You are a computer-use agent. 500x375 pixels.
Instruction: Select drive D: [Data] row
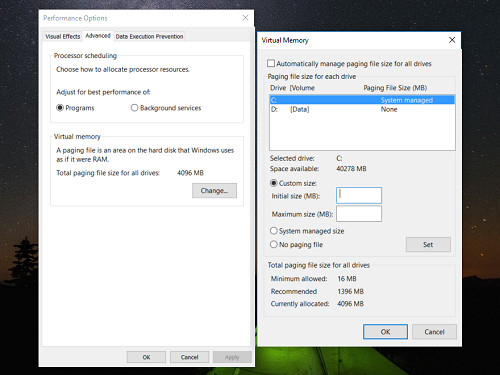pyautogui.click(x=362, y=109)
